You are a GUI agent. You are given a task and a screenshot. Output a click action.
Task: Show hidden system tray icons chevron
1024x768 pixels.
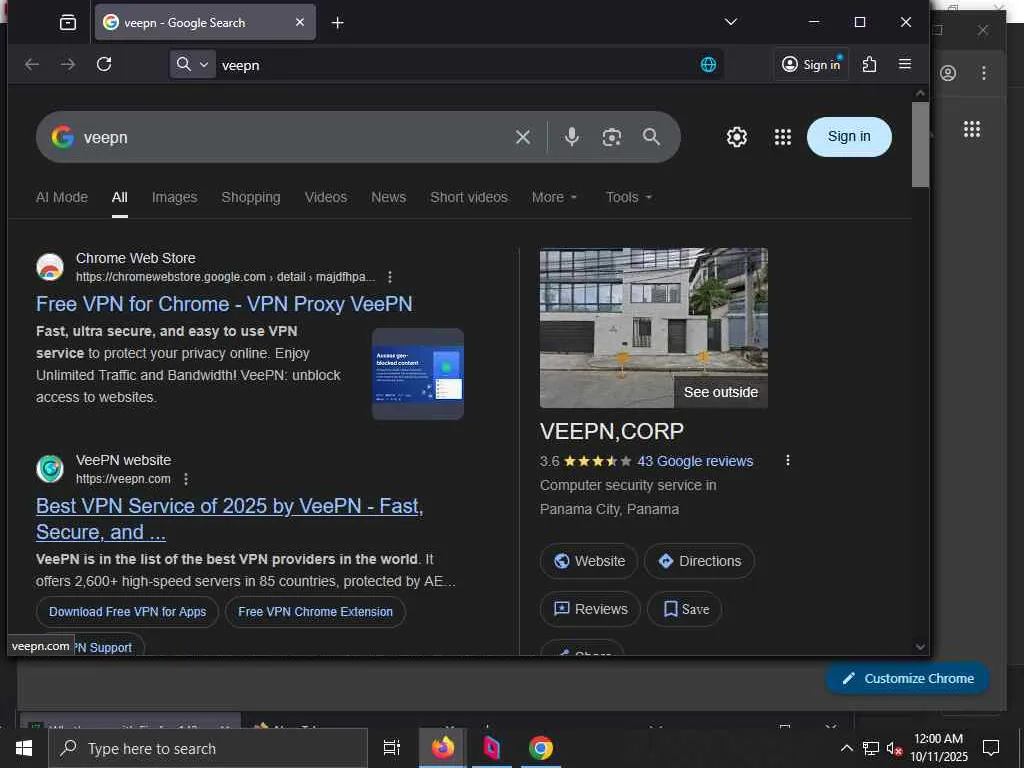coord(846,748)
